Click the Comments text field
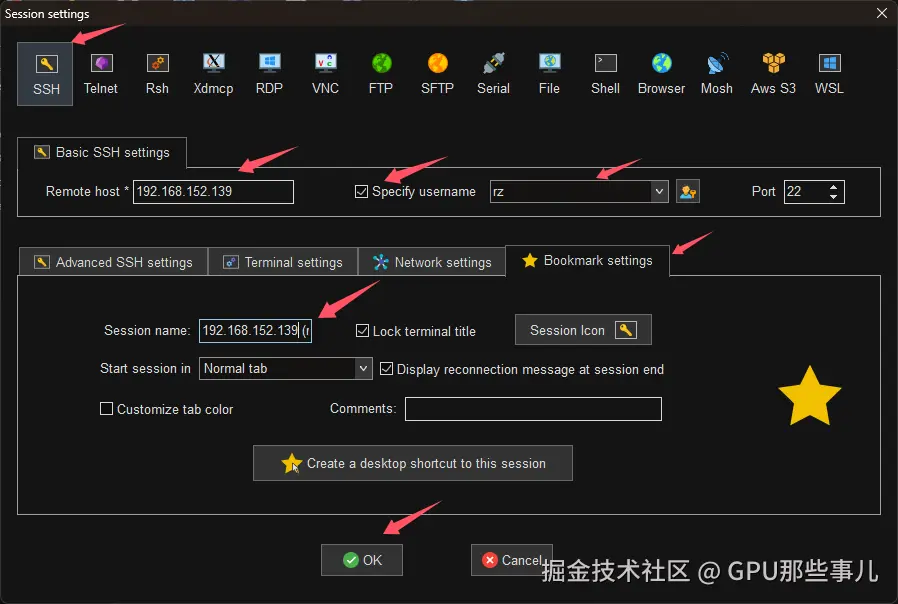This screenshot has height=604, width=898. [533, 409]
